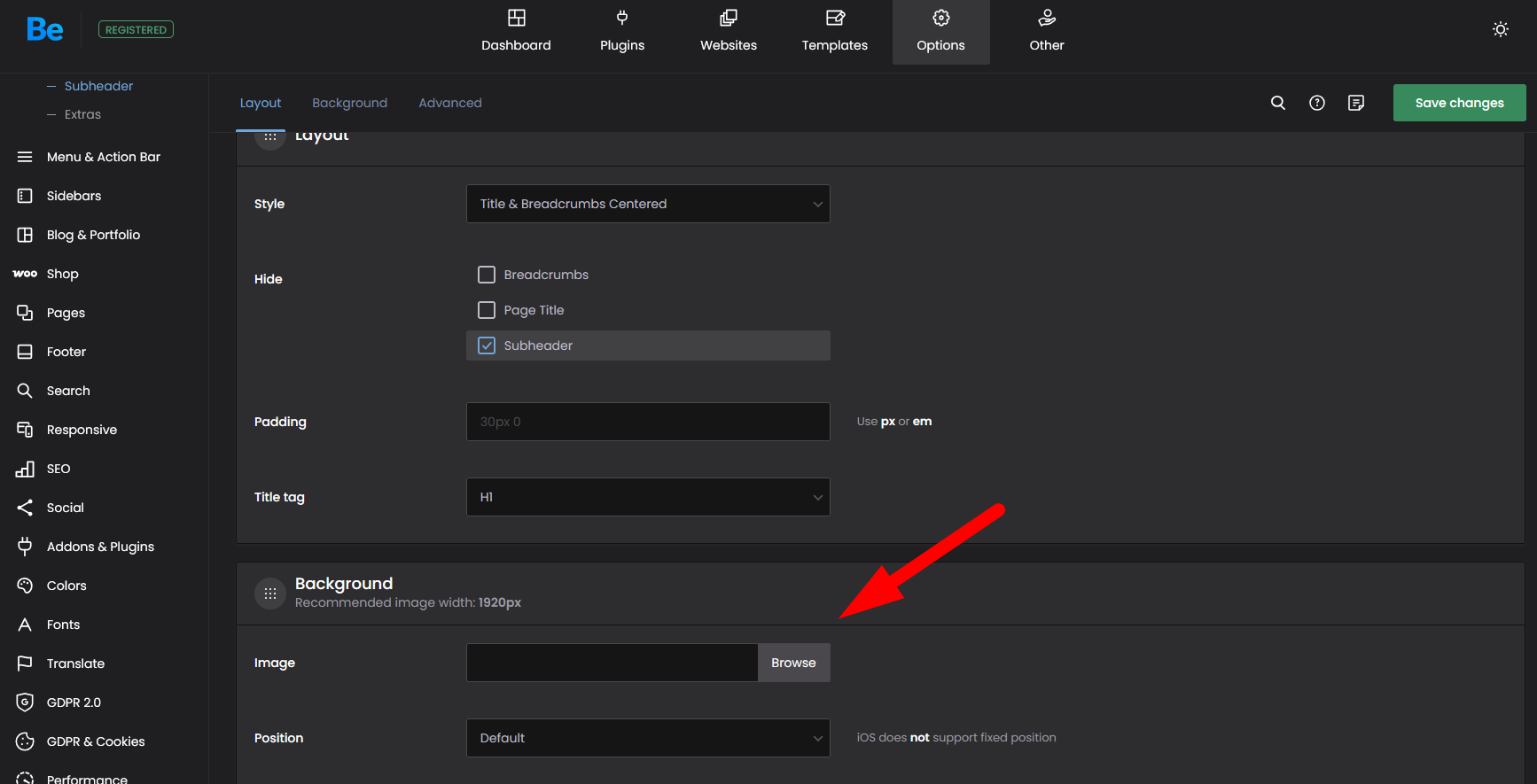Viewport: 1537px width, 784px height.
Task: Click the sidebar Search icon
Action: coord(25,391)
